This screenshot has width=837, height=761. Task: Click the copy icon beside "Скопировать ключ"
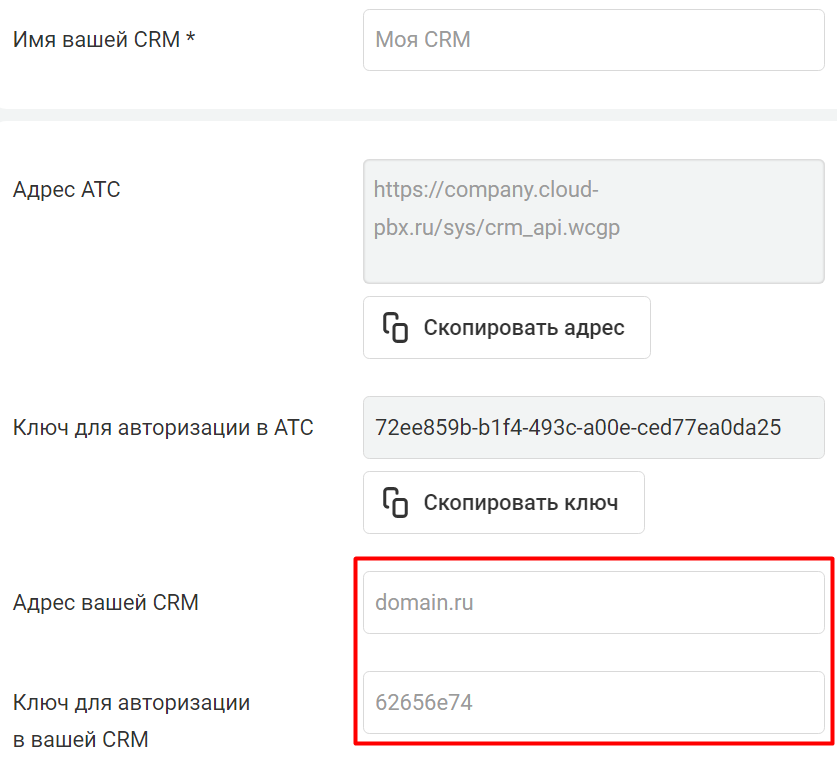[x=396, y=502]
